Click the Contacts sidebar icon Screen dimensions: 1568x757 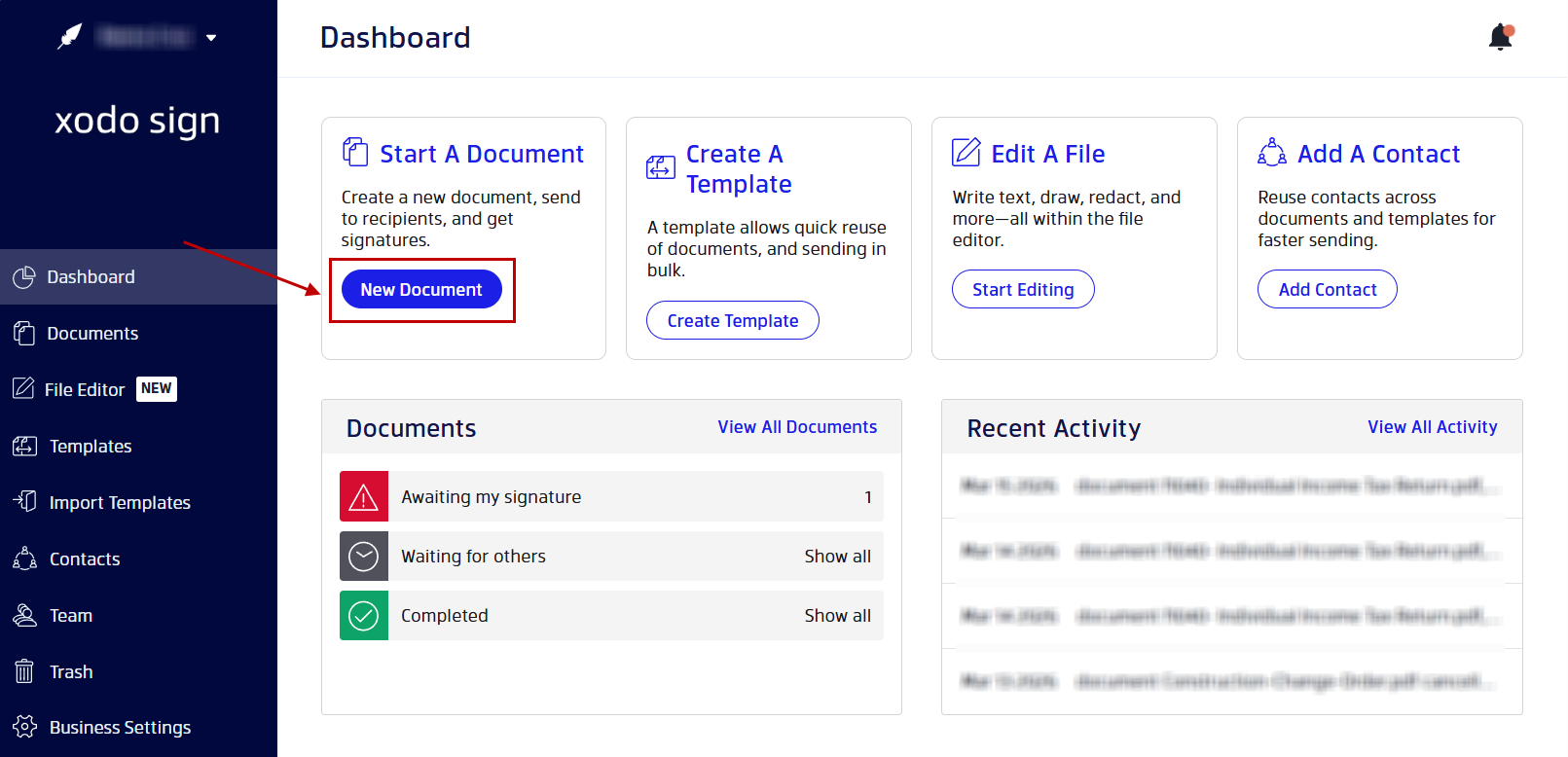coord(24,559)
